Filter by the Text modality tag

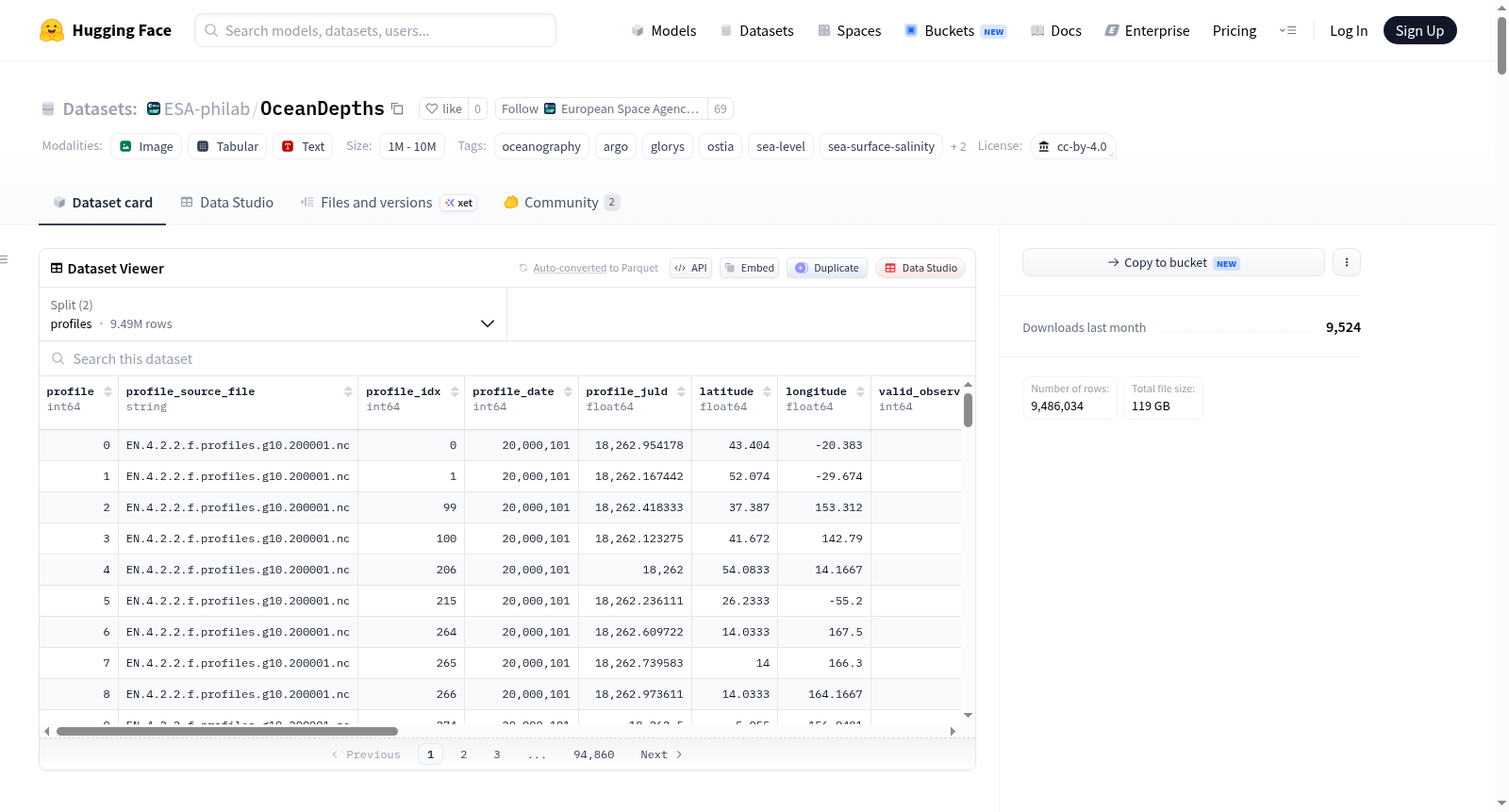tap(303, 146)
